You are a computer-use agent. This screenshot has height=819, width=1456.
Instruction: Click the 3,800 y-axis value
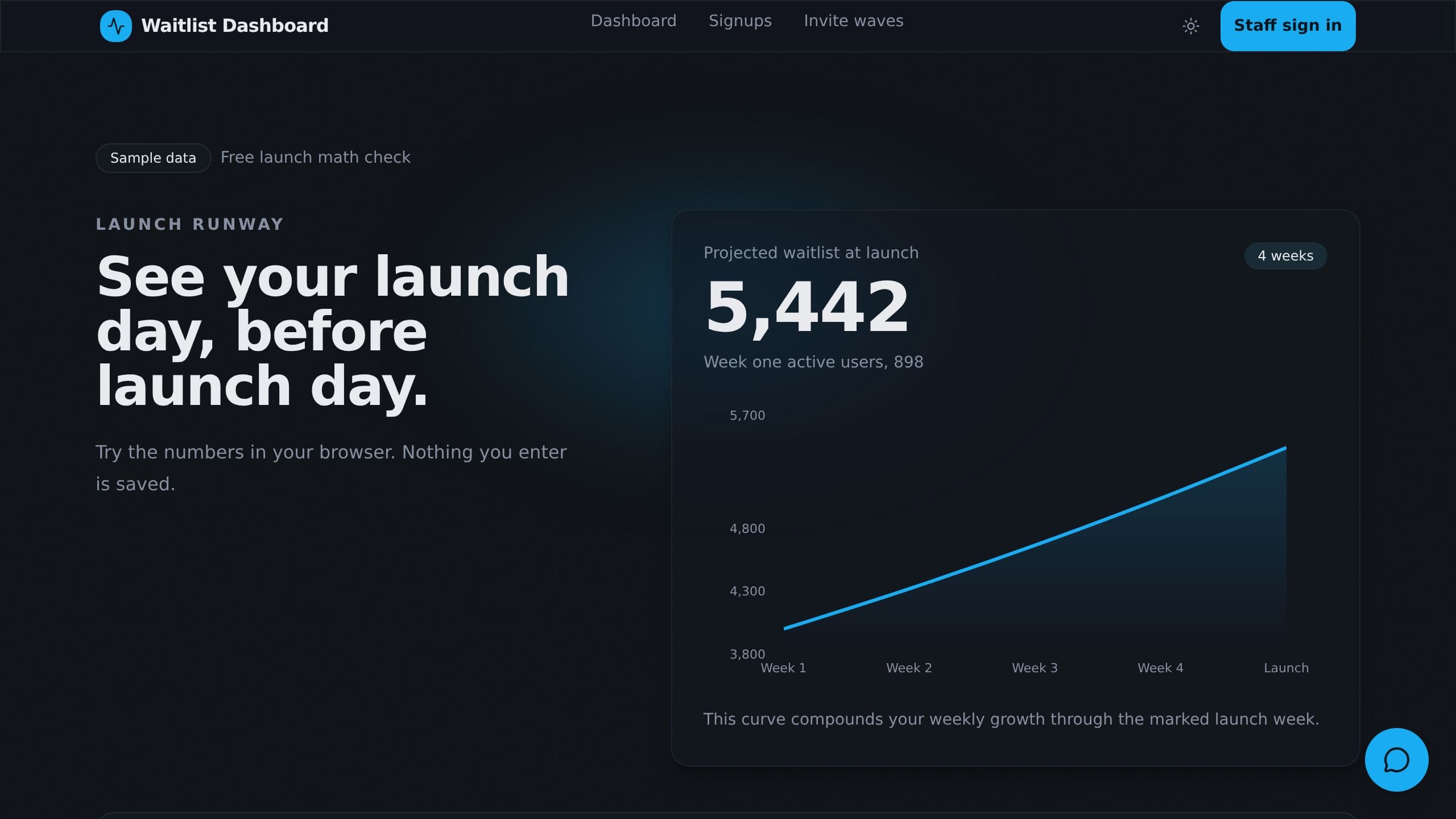point(747,655)
